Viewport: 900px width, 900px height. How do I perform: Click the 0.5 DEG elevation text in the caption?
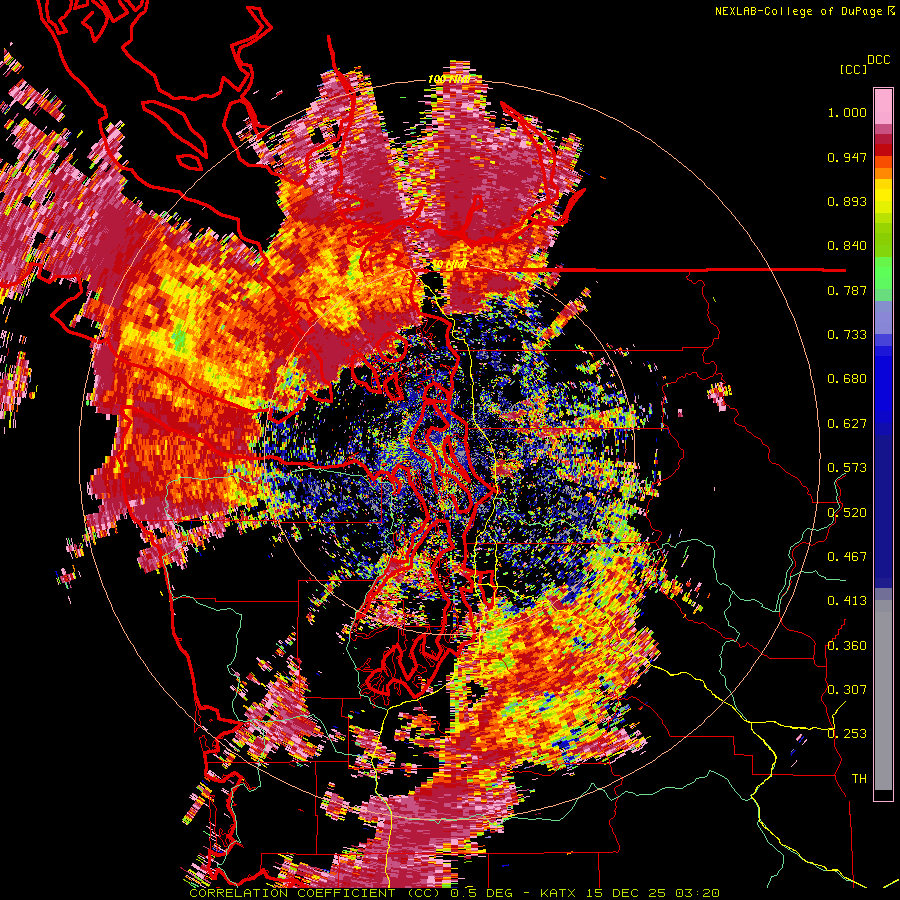click(x=484, y=893)
